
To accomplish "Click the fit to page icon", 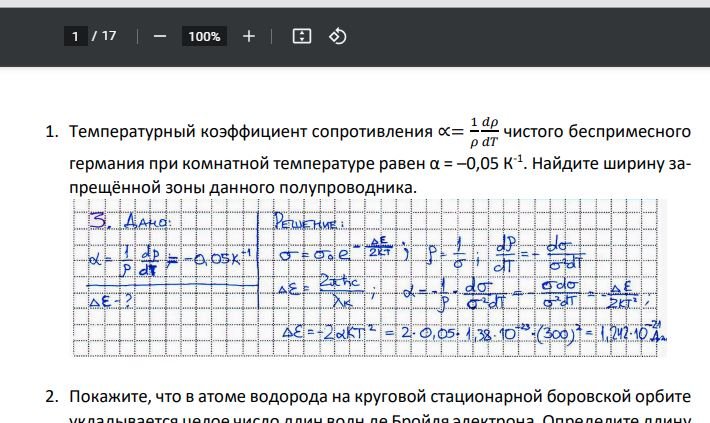I will tap(302, 36).
